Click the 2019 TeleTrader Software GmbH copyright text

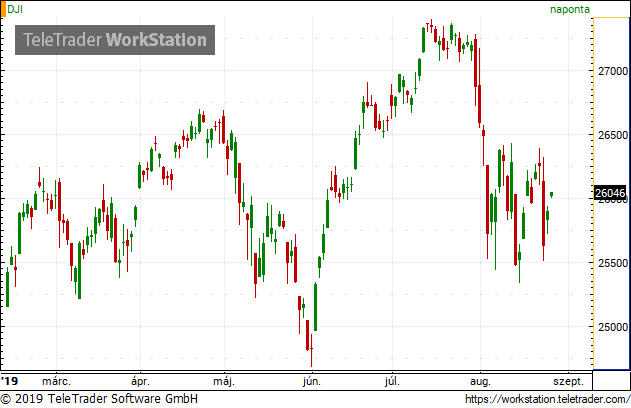tap(99, 399)
